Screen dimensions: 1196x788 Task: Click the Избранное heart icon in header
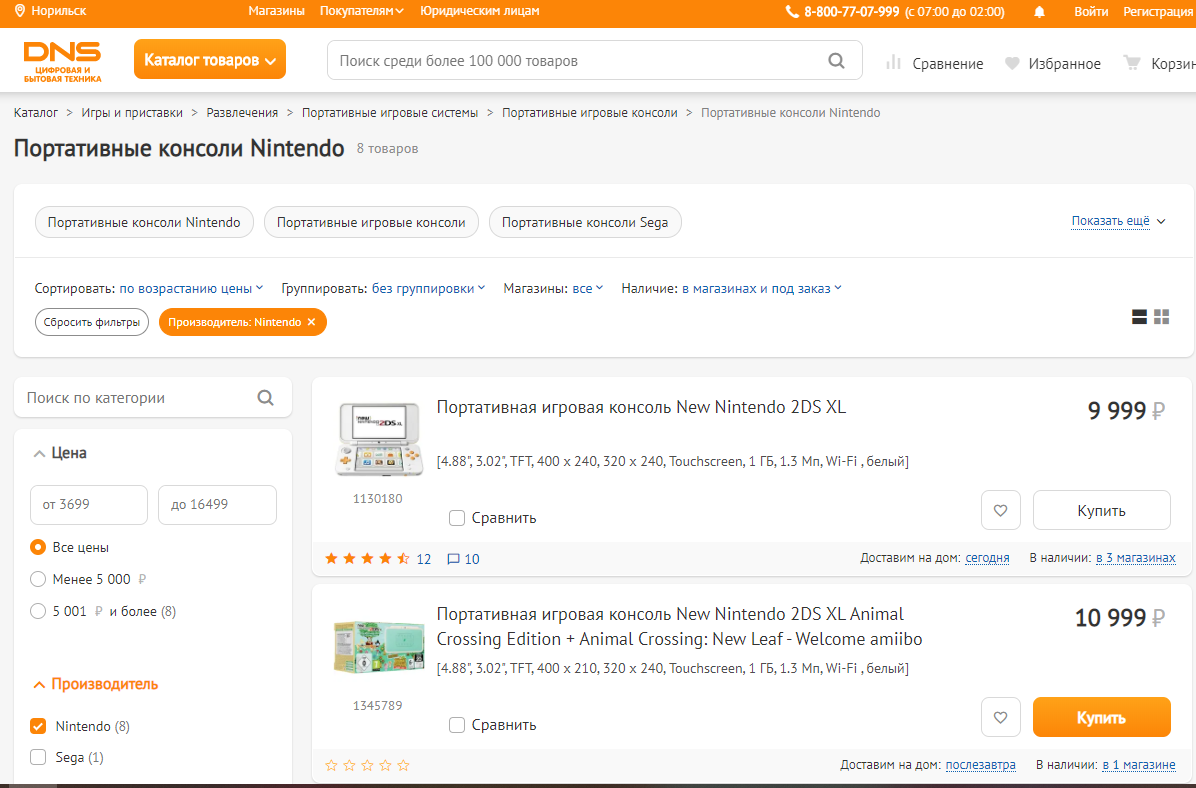coord(1012,63)
